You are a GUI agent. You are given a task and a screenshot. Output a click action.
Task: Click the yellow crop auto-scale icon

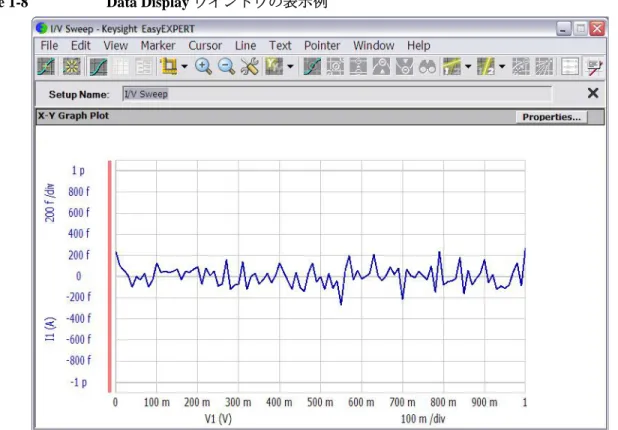169,66
